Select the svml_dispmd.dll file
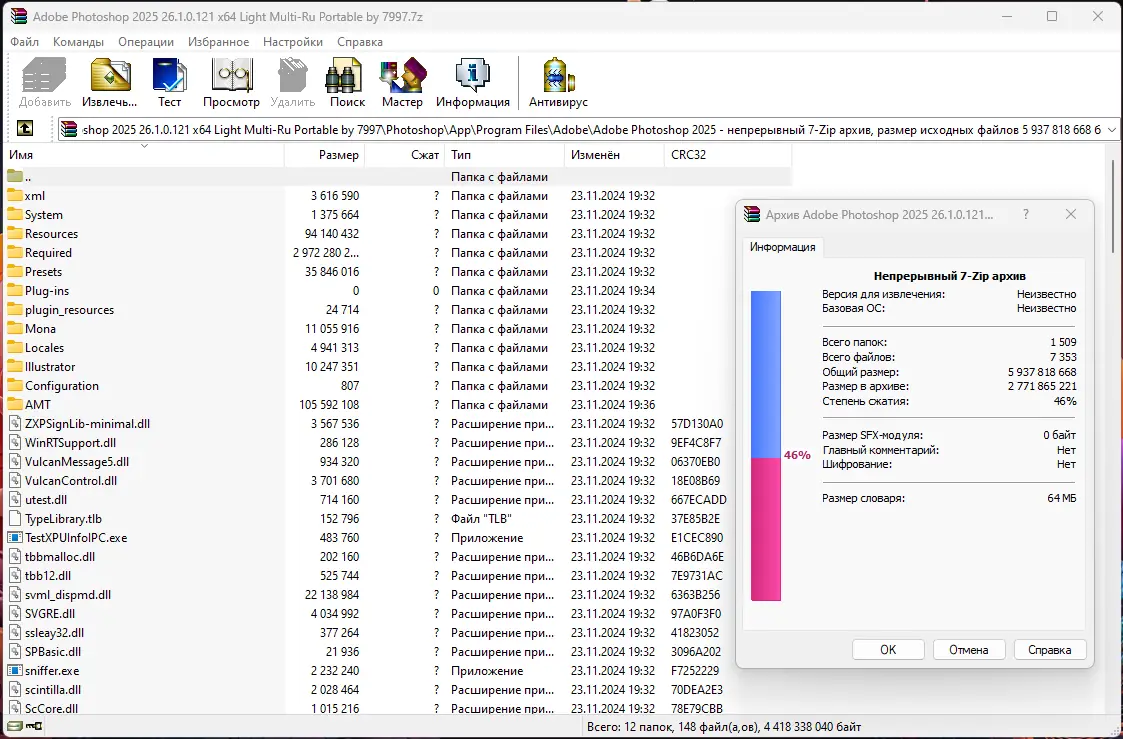 click(x=398, y=594)
